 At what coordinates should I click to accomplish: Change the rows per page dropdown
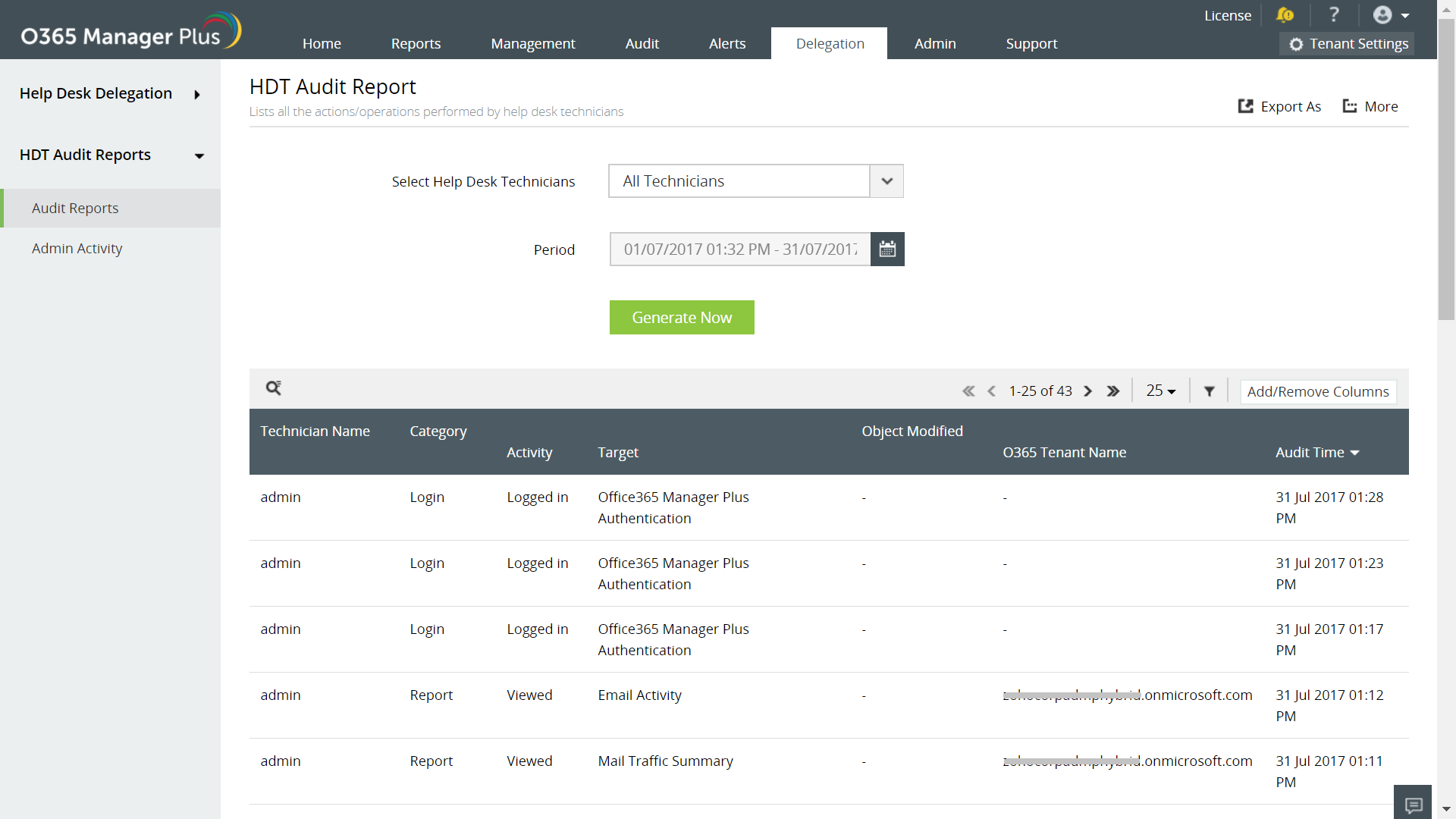1160,391
